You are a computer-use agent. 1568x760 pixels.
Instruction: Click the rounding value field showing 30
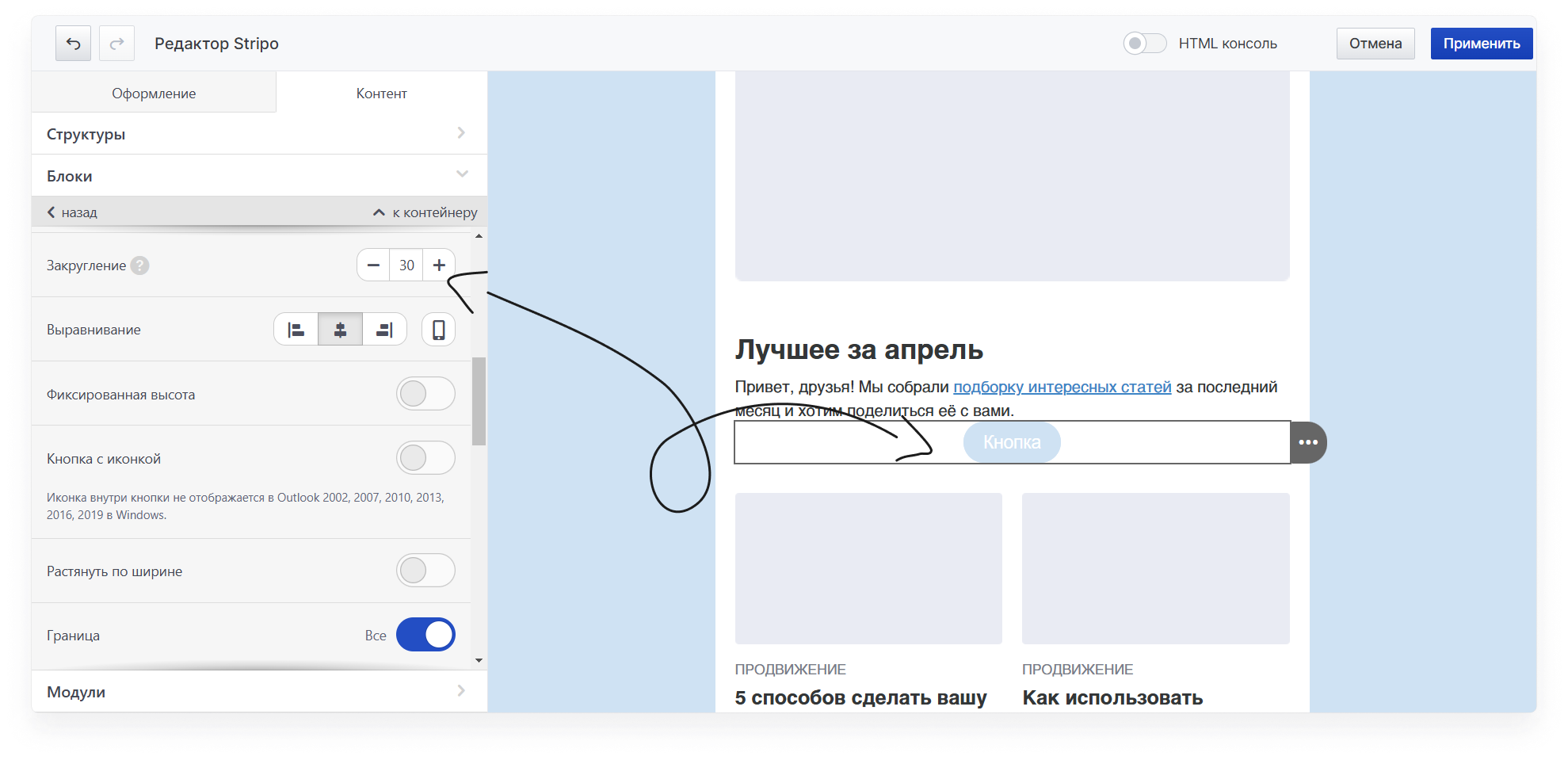(406, 265)
